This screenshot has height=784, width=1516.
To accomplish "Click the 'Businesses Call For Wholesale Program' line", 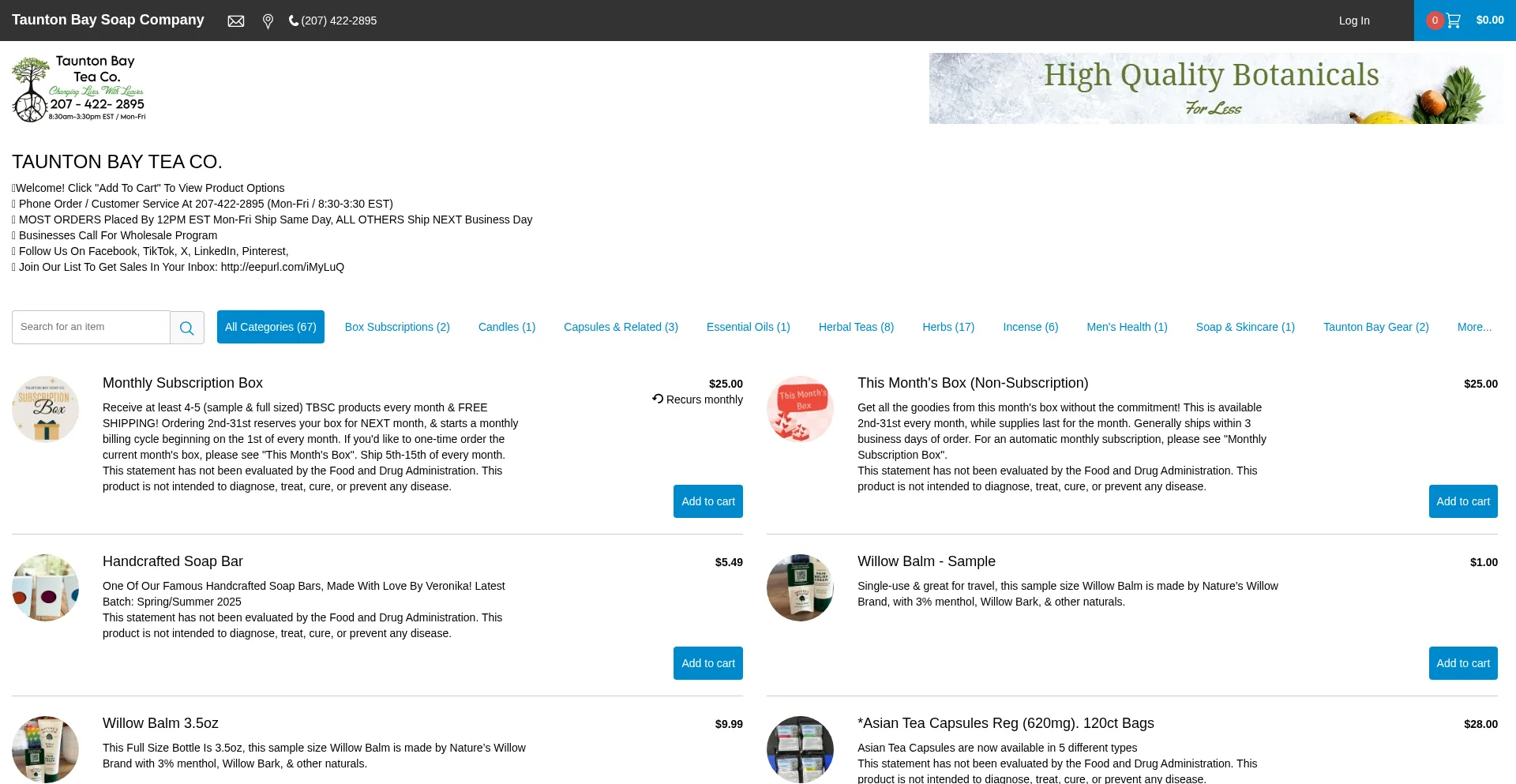I will 114,235.
